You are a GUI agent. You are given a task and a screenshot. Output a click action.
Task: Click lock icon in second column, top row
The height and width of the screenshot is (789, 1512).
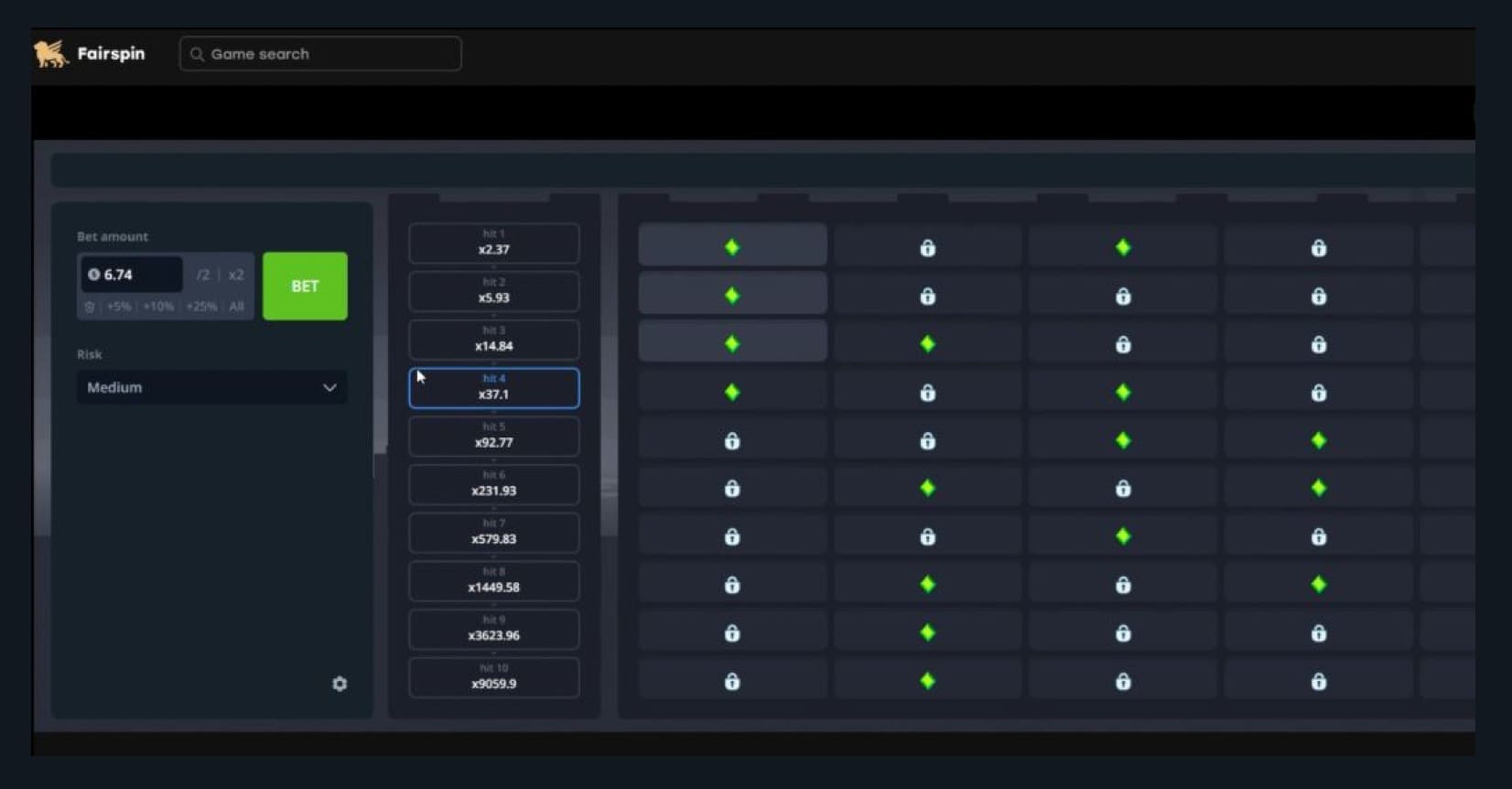927,248
